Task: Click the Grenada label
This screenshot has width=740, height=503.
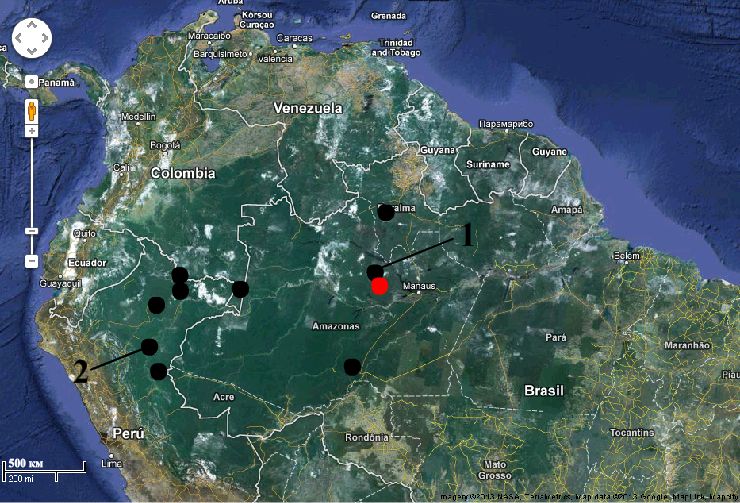Action: tap(388, 16)
